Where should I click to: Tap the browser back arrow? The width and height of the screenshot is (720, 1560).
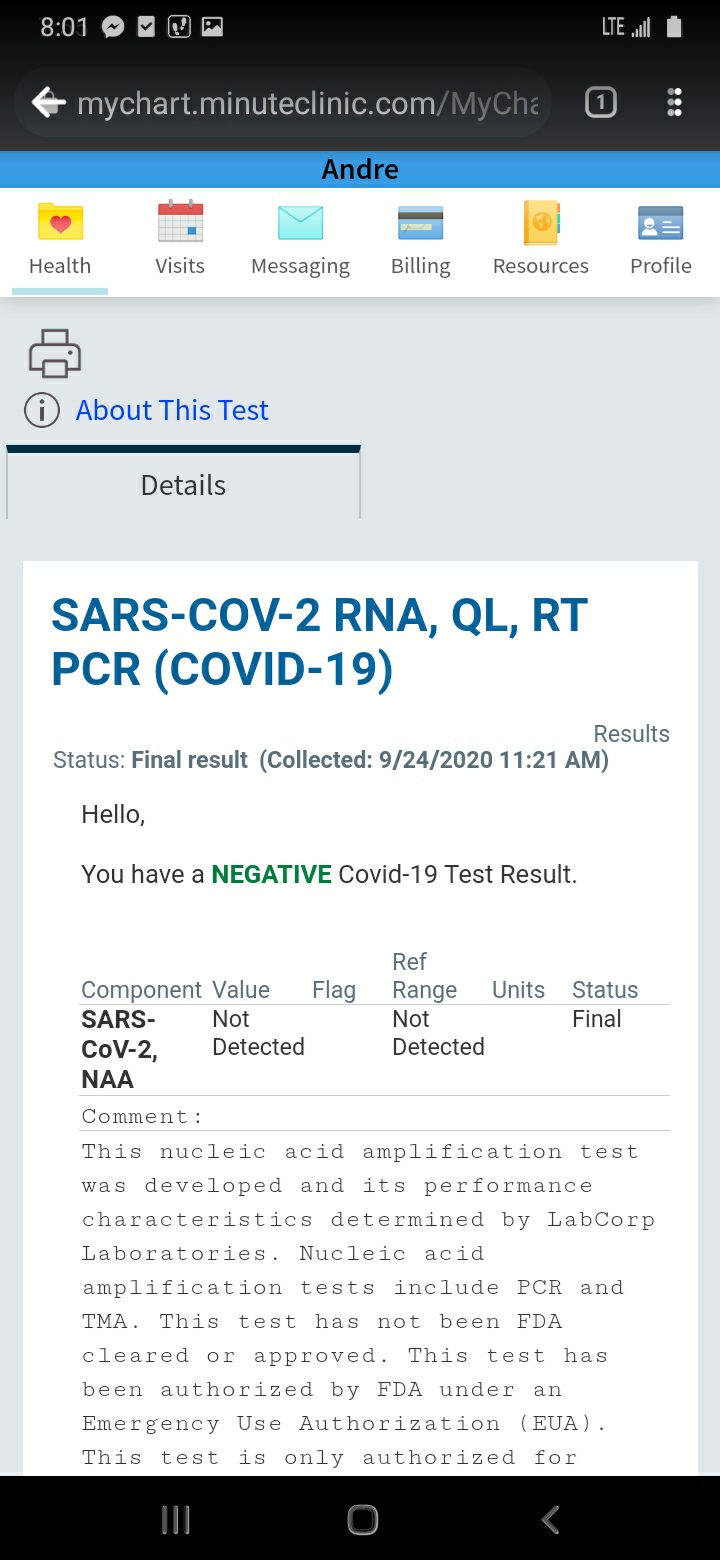[48, 102]
